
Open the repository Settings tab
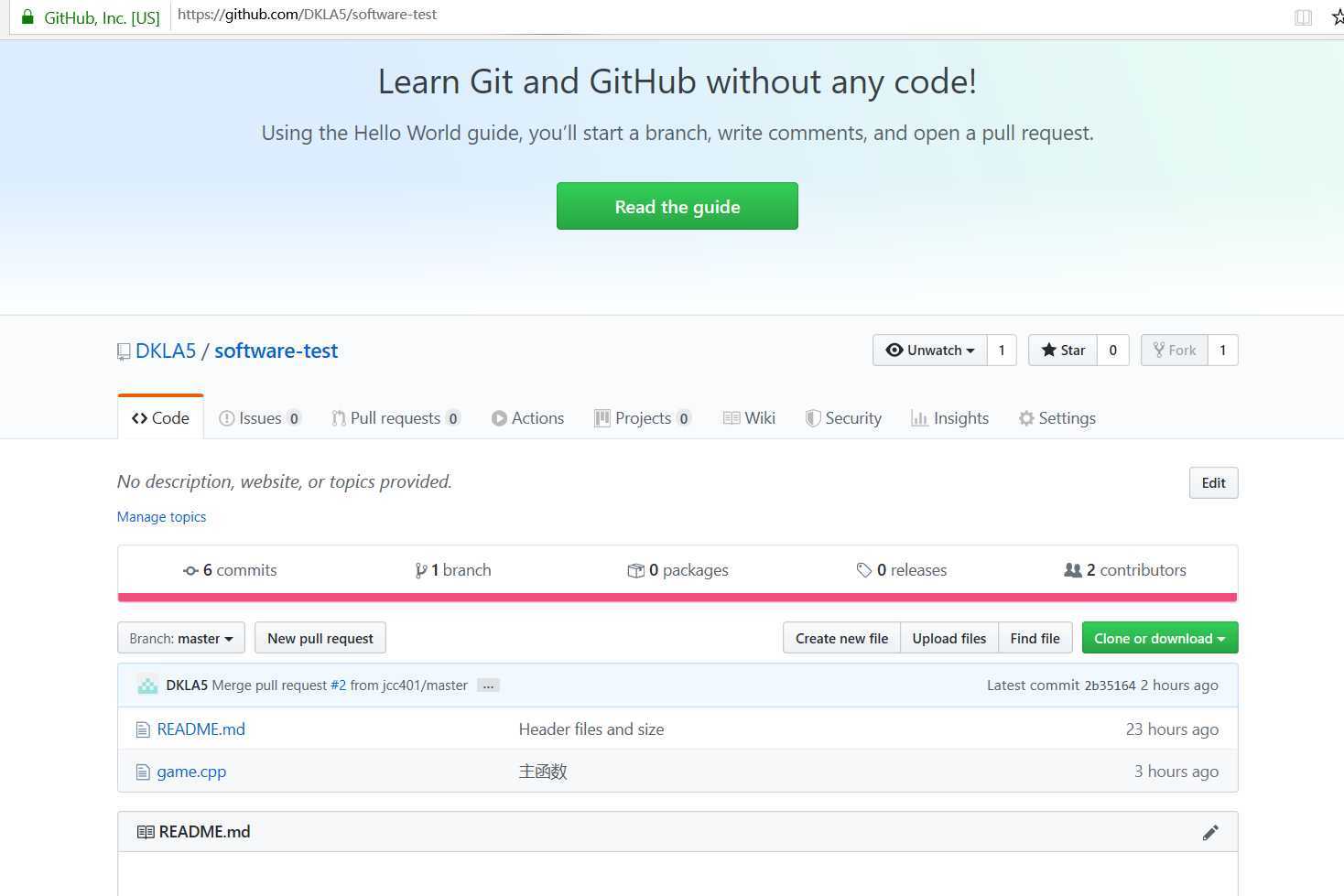pyautogui.click(x=1057, y=417)
